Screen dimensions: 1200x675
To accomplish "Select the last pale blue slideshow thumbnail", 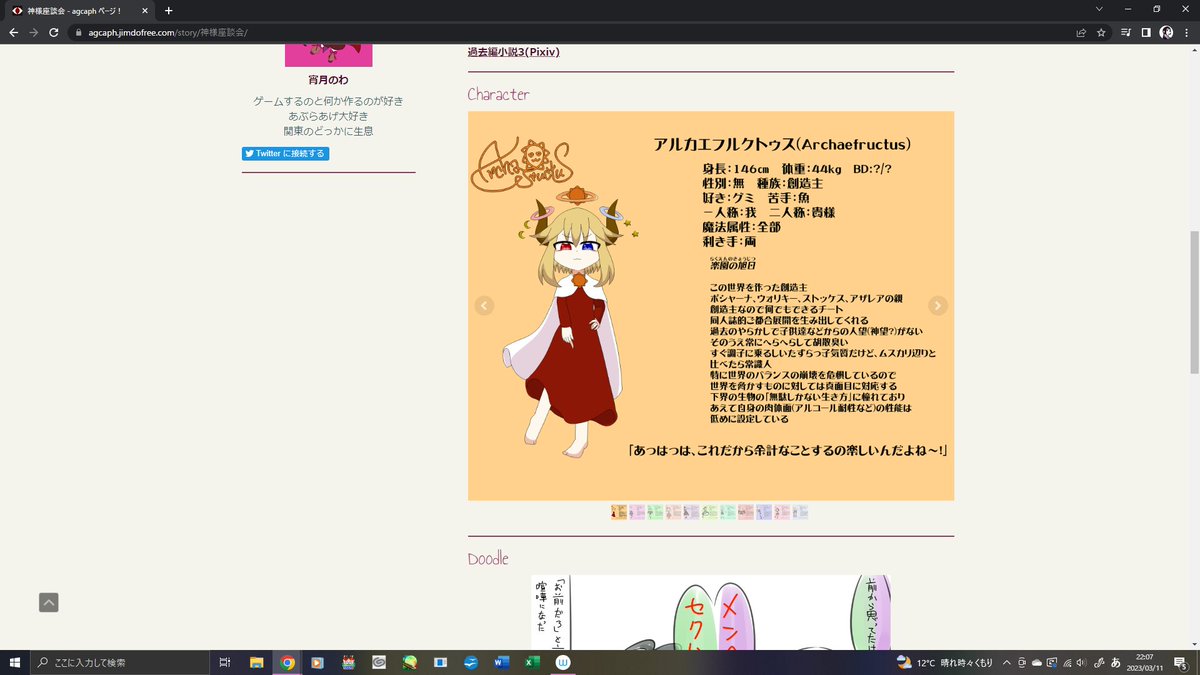I will [x=800, y=512].
